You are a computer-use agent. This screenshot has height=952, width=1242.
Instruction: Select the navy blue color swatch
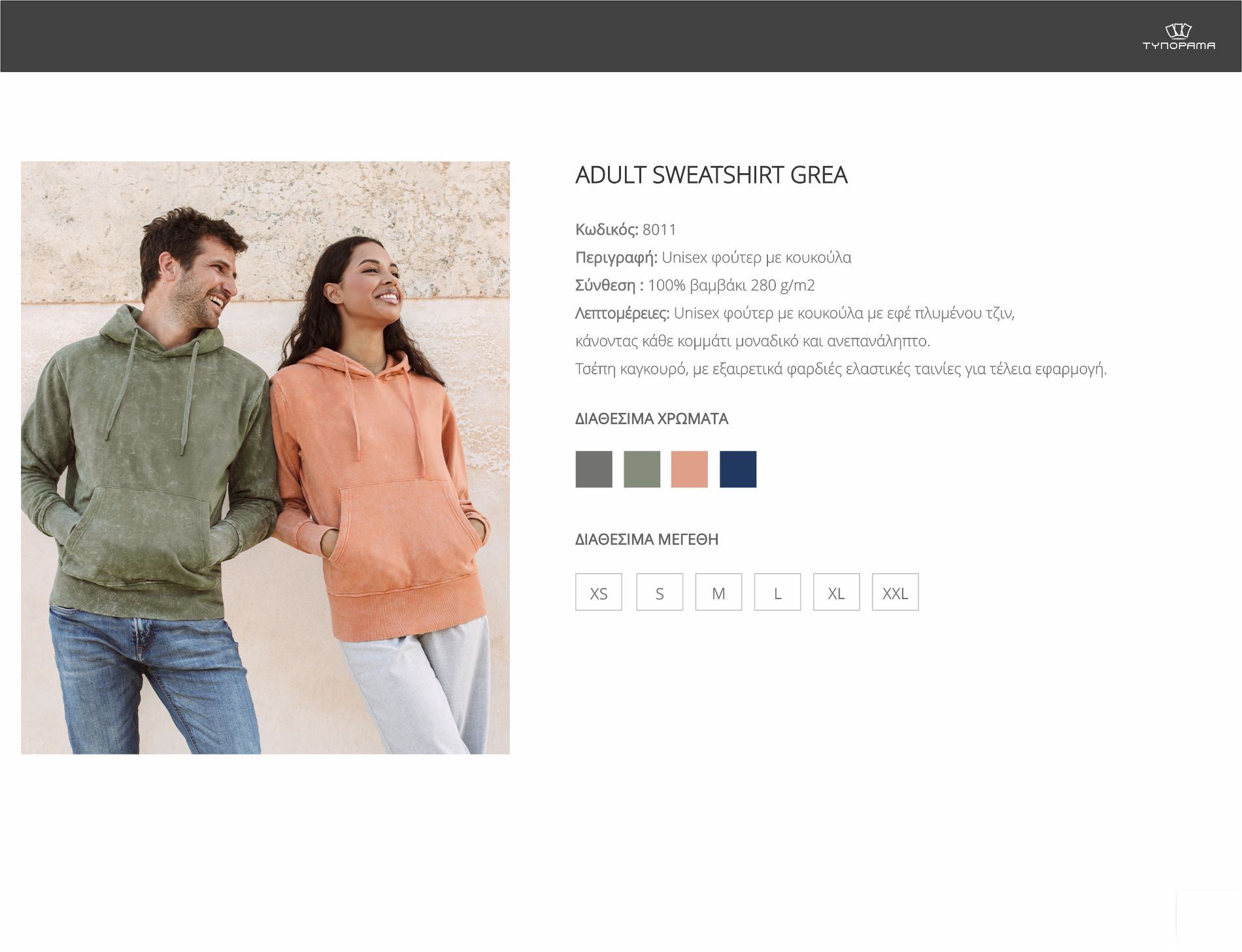[738, 469]
